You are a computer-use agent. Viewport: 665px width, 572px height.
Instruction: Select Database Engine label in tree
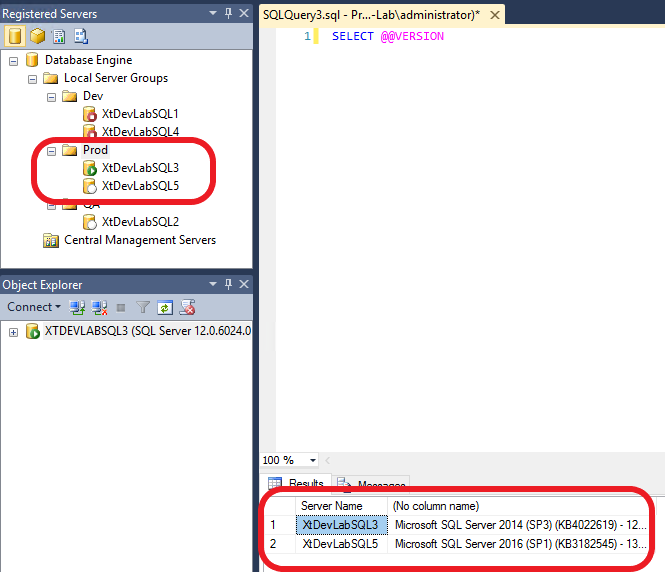89,60
